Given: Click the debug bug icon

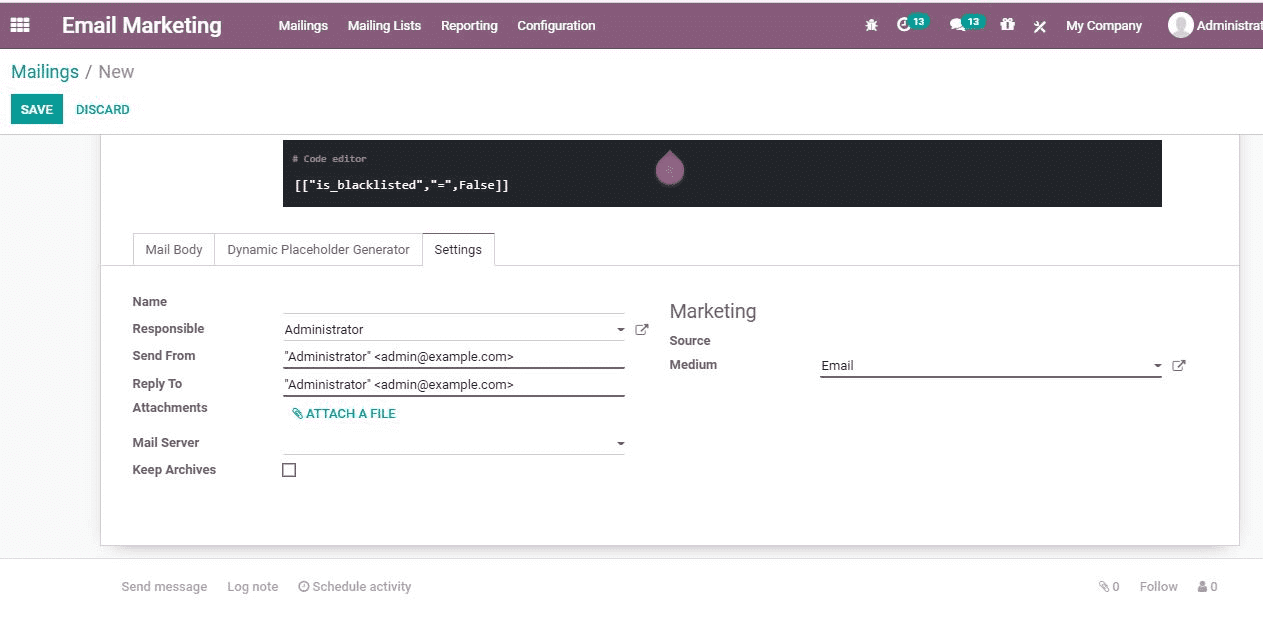Looking at the screenshot, I should pos(871,26).
